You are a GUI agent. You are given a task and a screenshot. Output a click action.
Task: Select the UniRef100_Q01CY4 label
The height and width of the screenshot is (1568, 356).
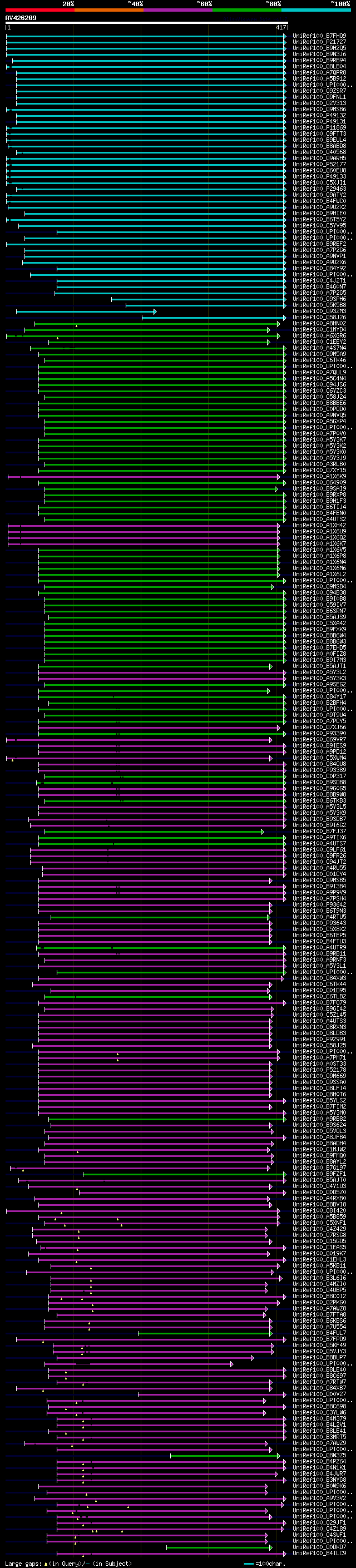click(x=319, y=874)
